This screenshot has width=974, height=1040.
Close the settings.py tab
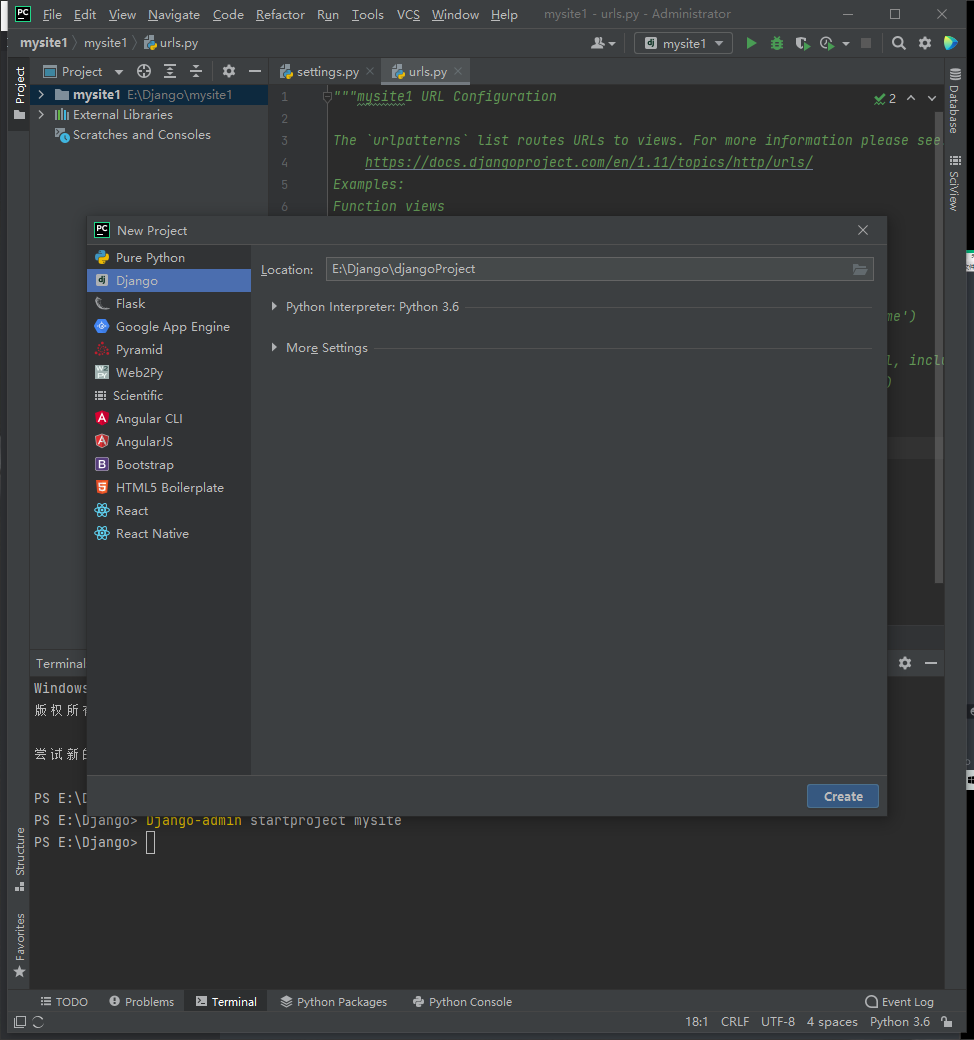(x=370, y=72)
